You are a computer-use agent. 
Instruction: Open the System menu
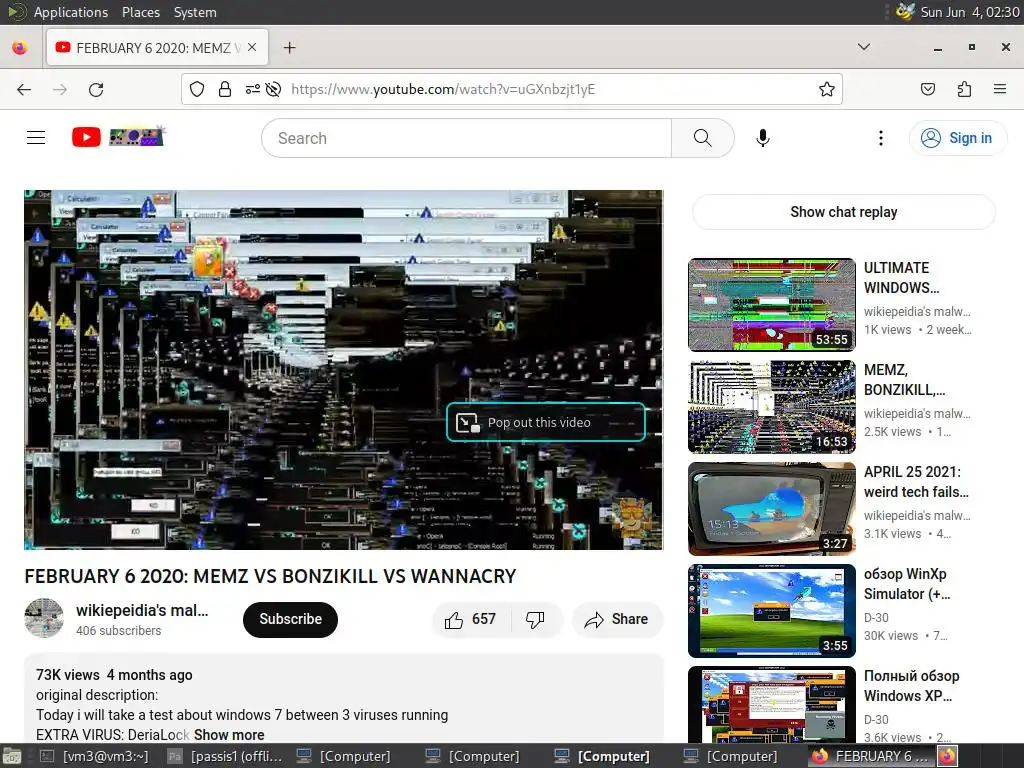click(195, 12)
